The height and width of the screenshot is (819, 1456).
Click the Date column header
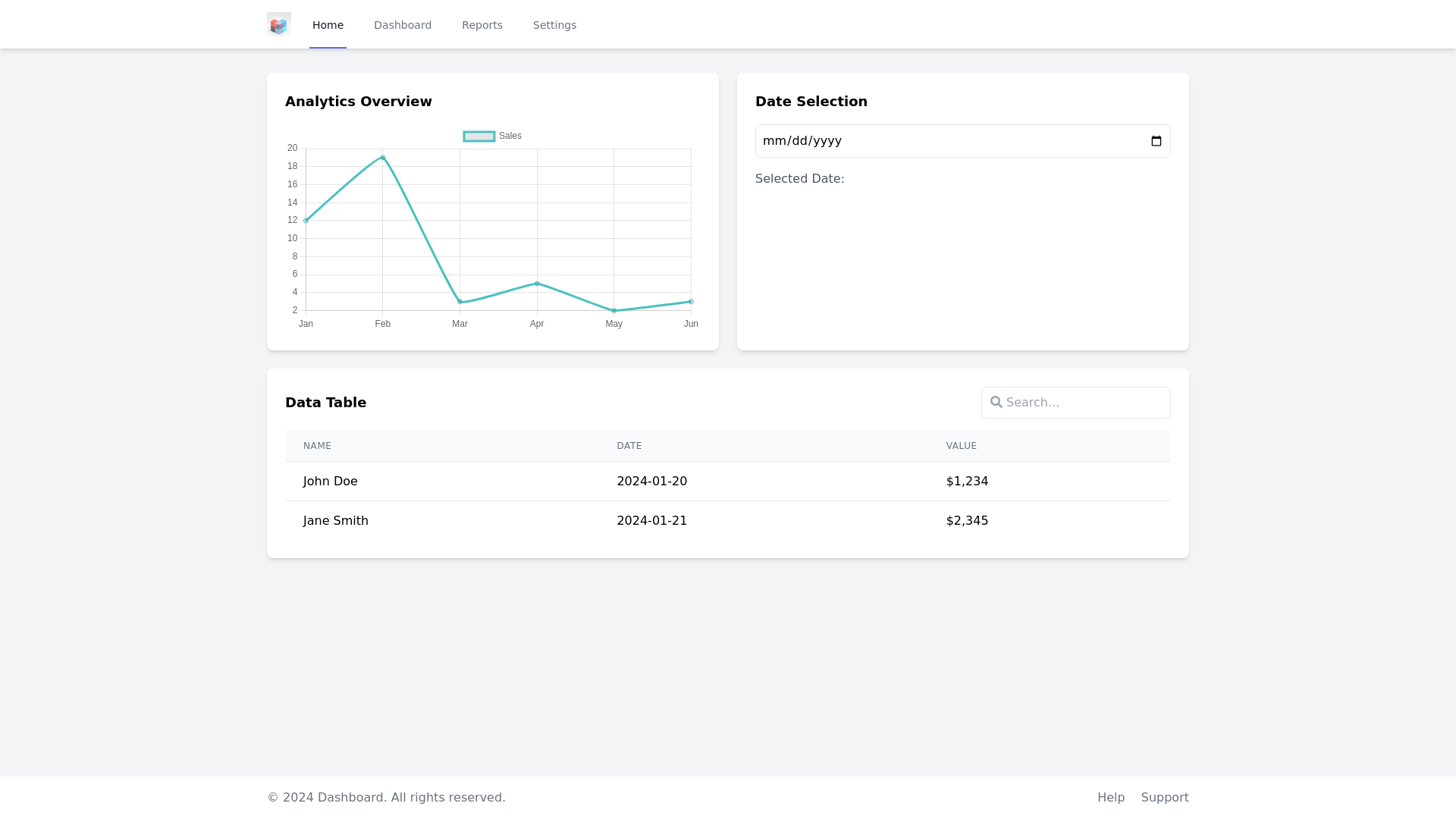[x=629, y=446]
